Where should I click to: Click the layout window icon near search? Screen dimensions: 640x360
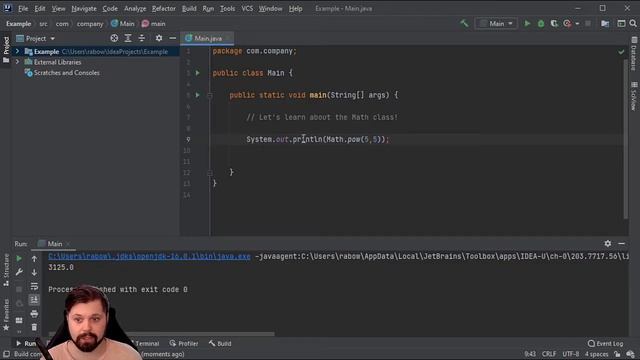(x=621, y=24)
